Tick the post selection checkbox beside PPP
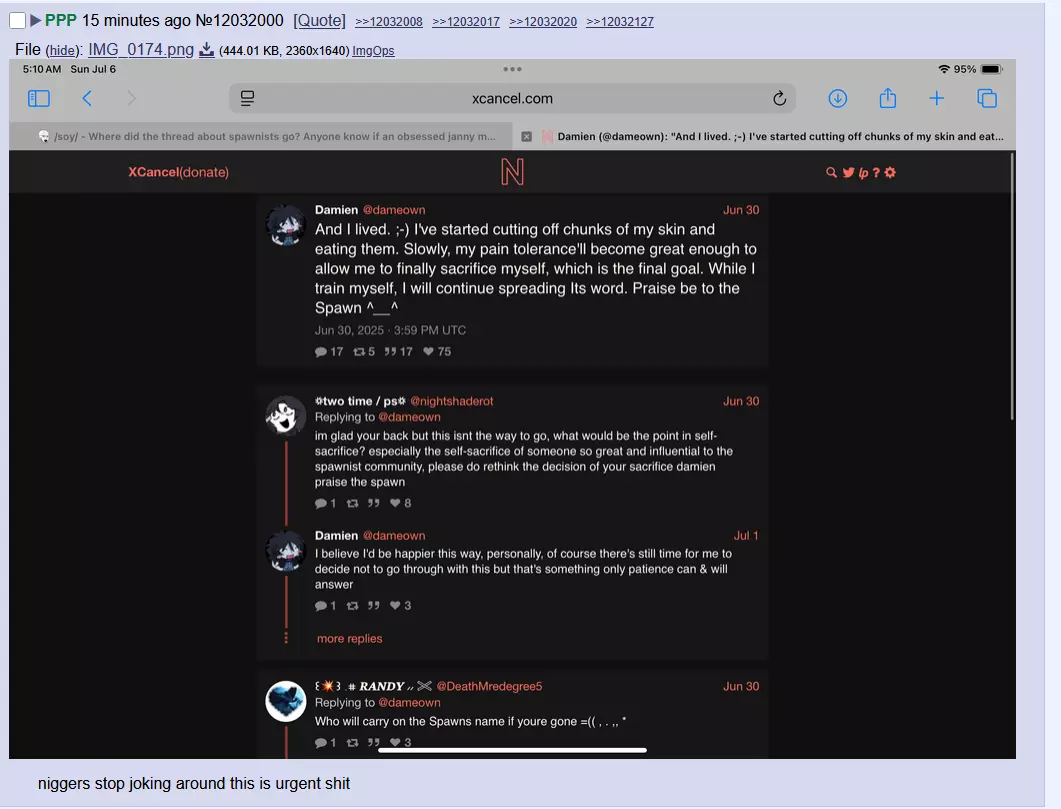 (x=18, y=20)
